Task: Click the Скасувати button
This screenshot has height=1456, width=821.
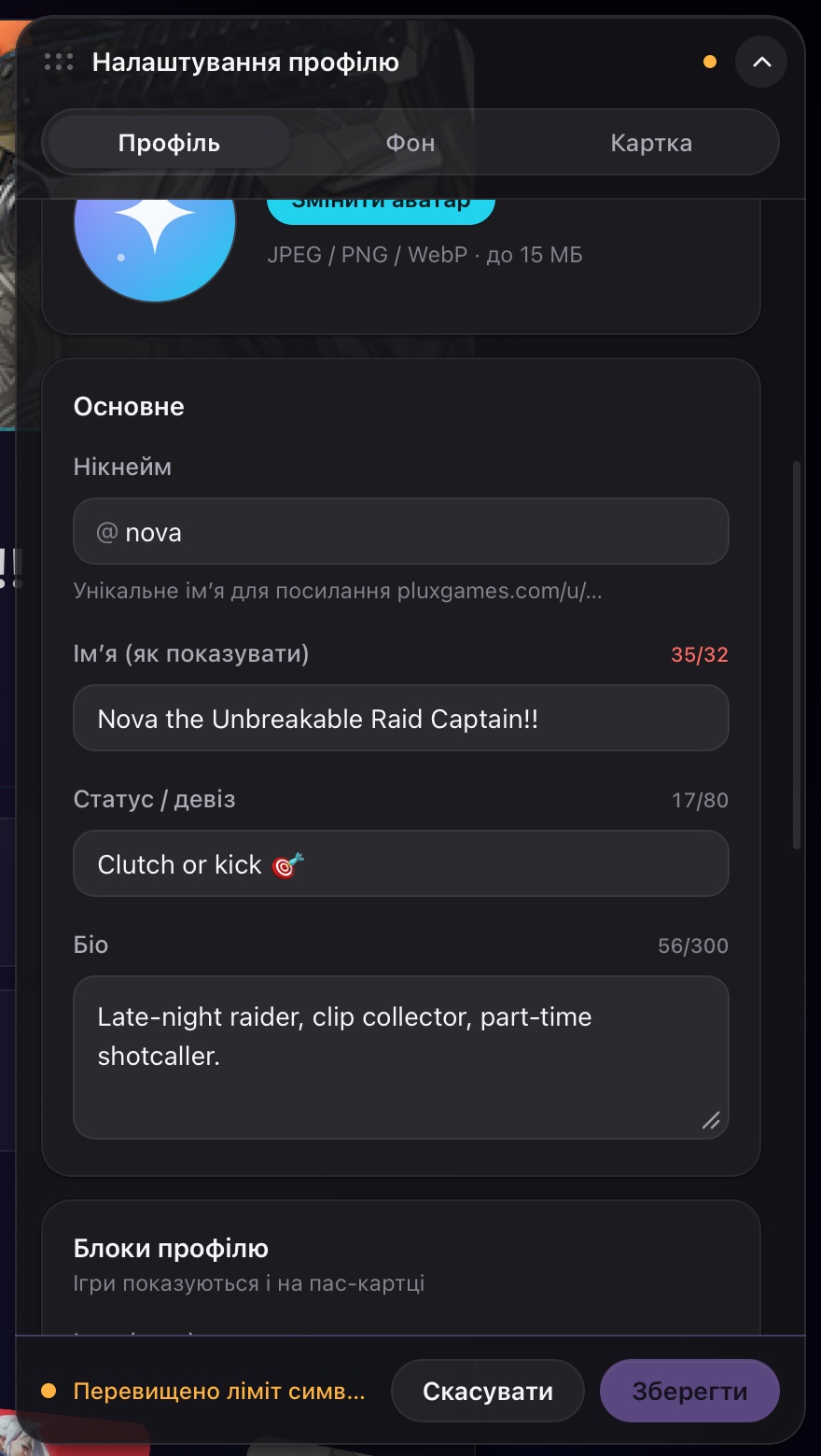Action: pos(488,1391)
